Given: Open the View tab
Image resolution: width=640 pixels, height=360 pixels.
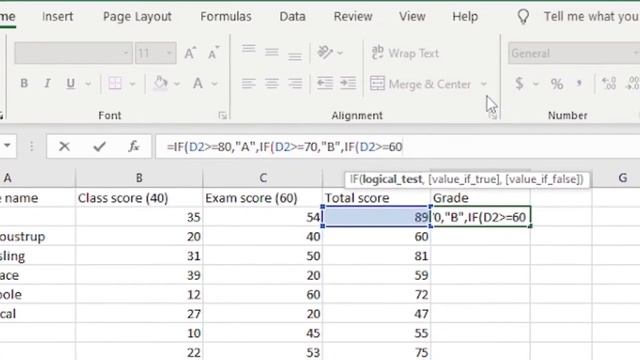Looking at the screenshot, I should [x=412, y=16].
